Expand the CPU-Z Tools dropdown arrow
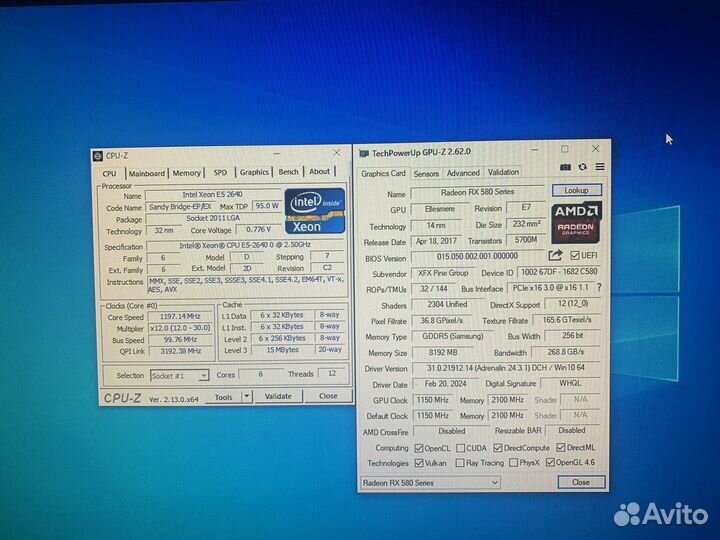This screenshot has height=540, width=720. coord(247,396)
